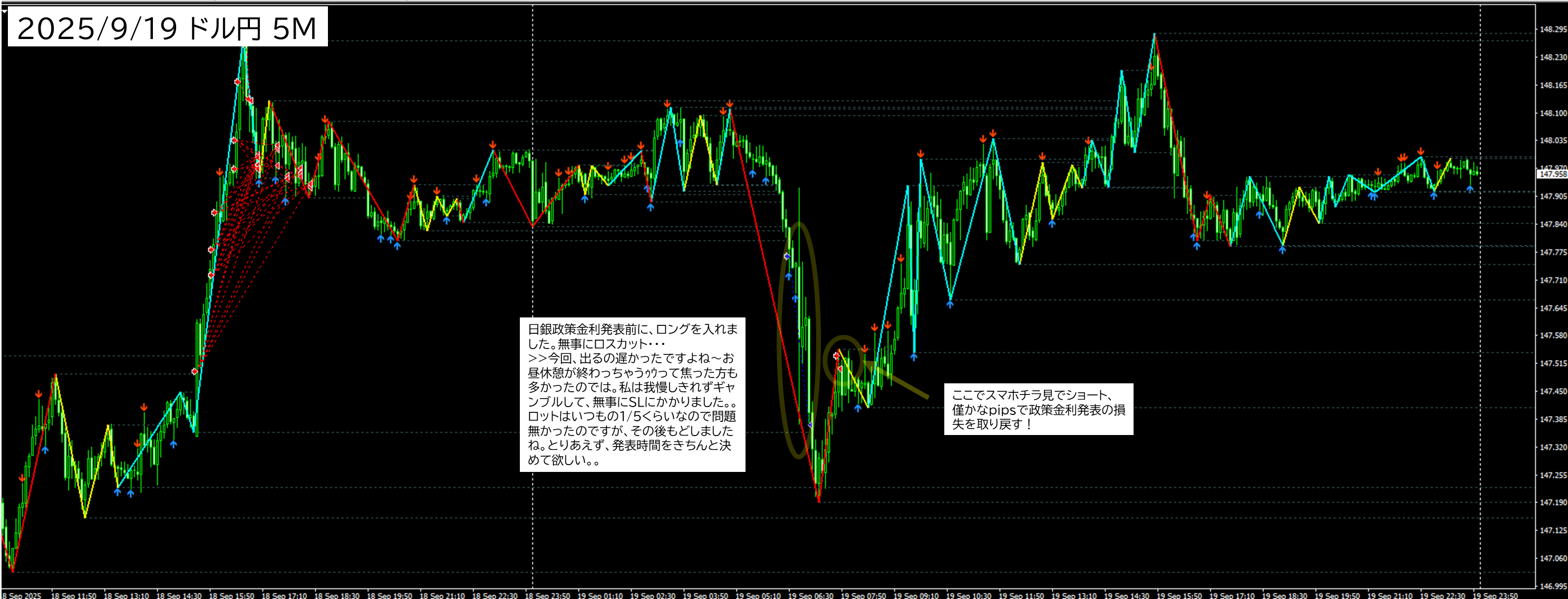Image resolution: width=1568 pixels, height=599 pixels.
Task: Click the 146.995 label on the price axis
Action: tap(1553, 586)
